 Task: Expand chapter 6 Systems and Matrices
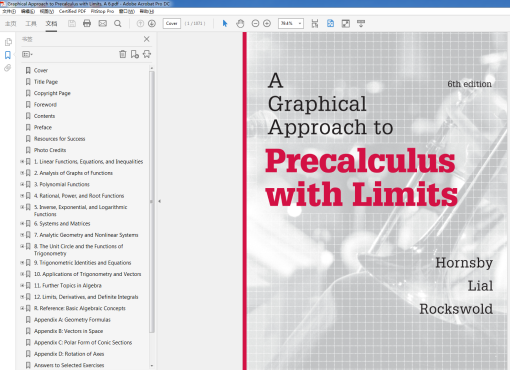(x=22, y=223)
